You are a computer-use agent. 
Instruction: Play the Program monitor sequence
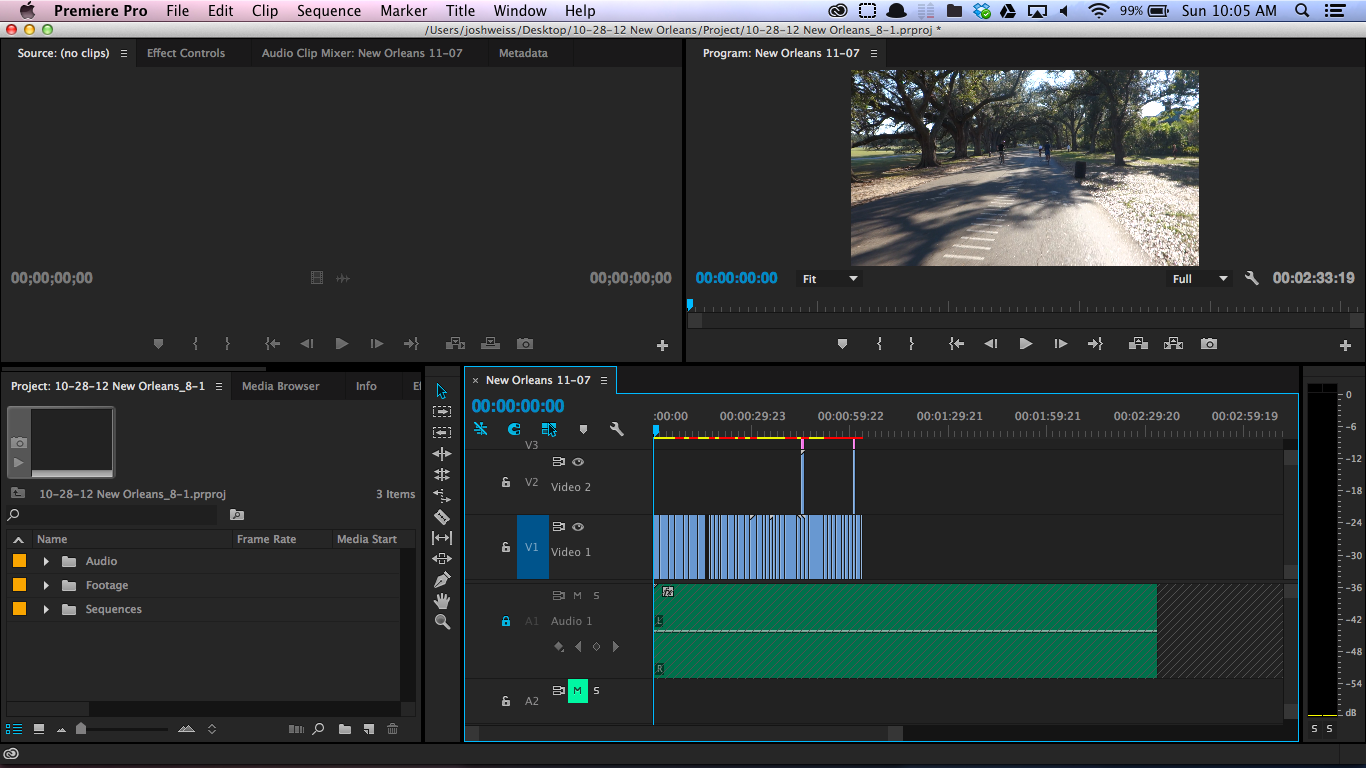[x=1025, y=344]
